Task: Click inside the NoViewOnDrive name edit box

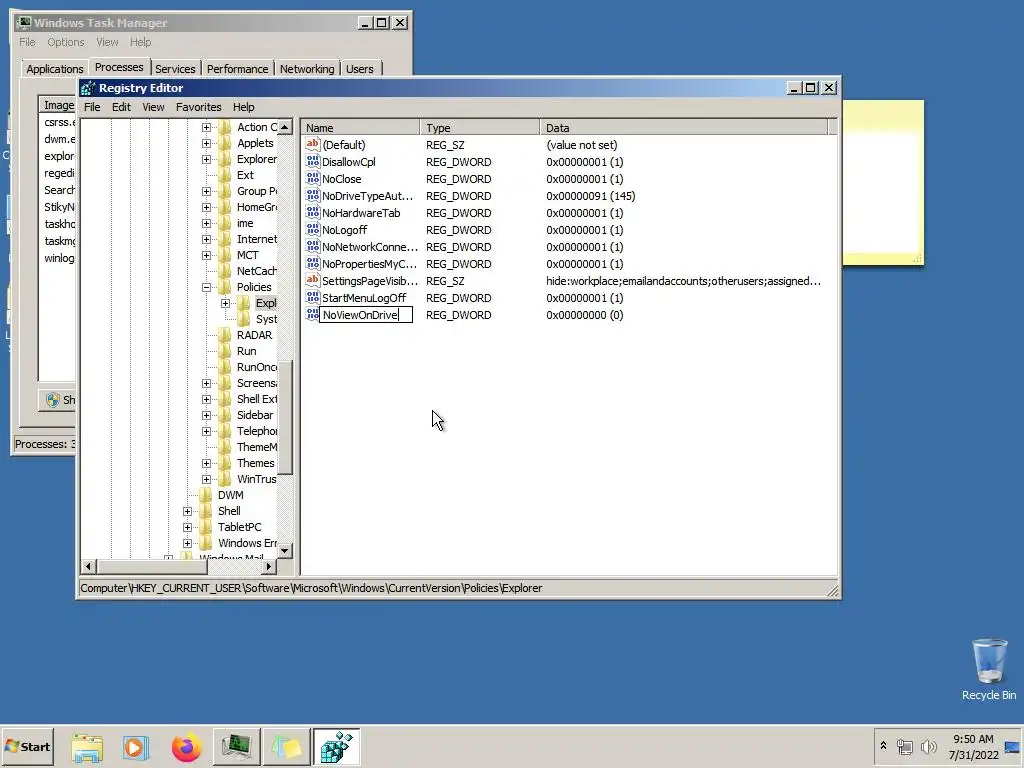Action: coord(366,315)
